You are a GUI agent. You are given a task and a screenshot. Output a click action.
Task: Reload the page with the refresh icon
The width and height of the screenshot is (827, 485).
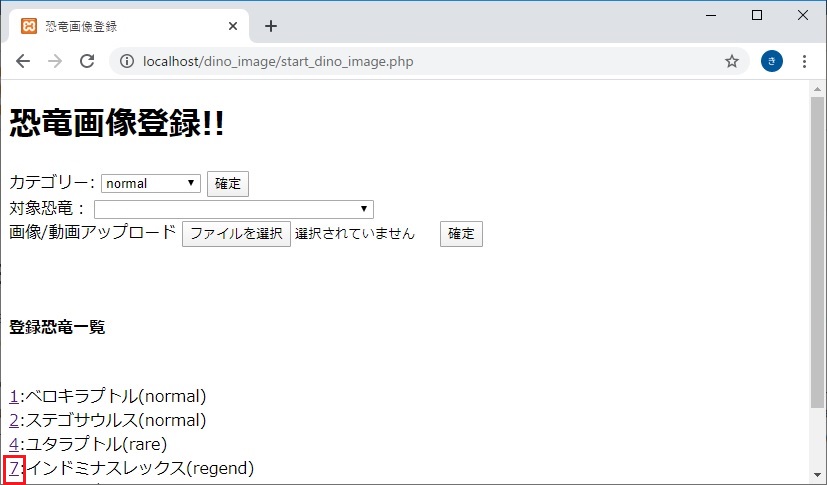(x=87, y=61)
